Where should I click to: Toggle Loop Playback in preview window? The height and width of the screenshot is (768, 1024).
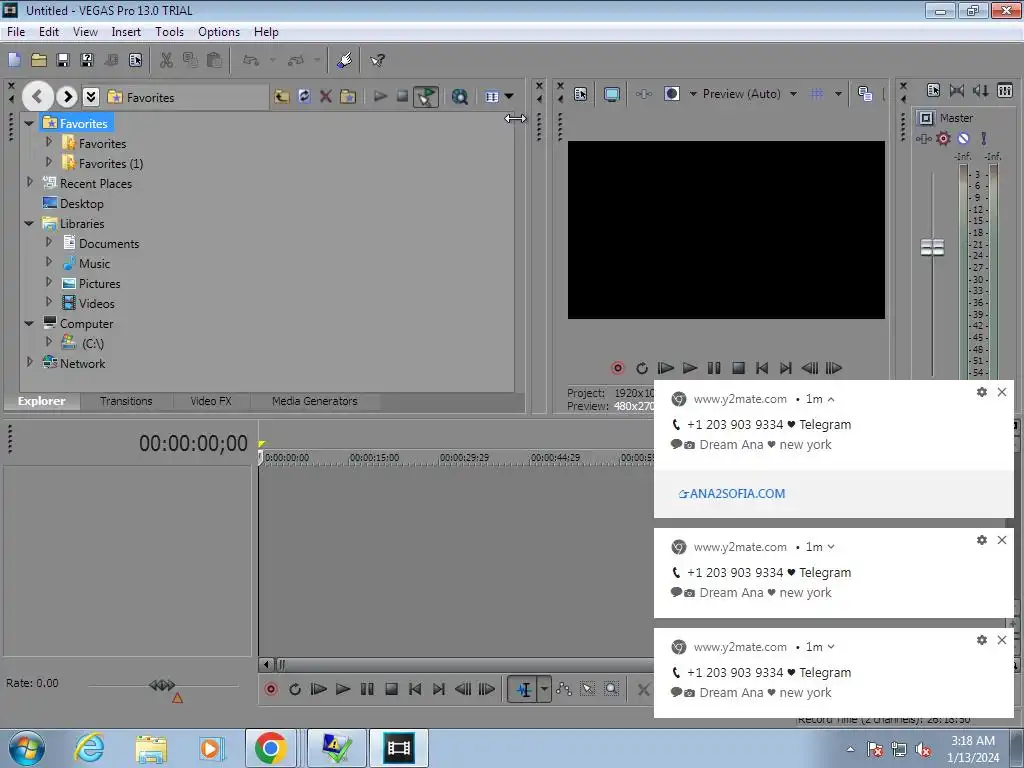[x=642, y=368]
